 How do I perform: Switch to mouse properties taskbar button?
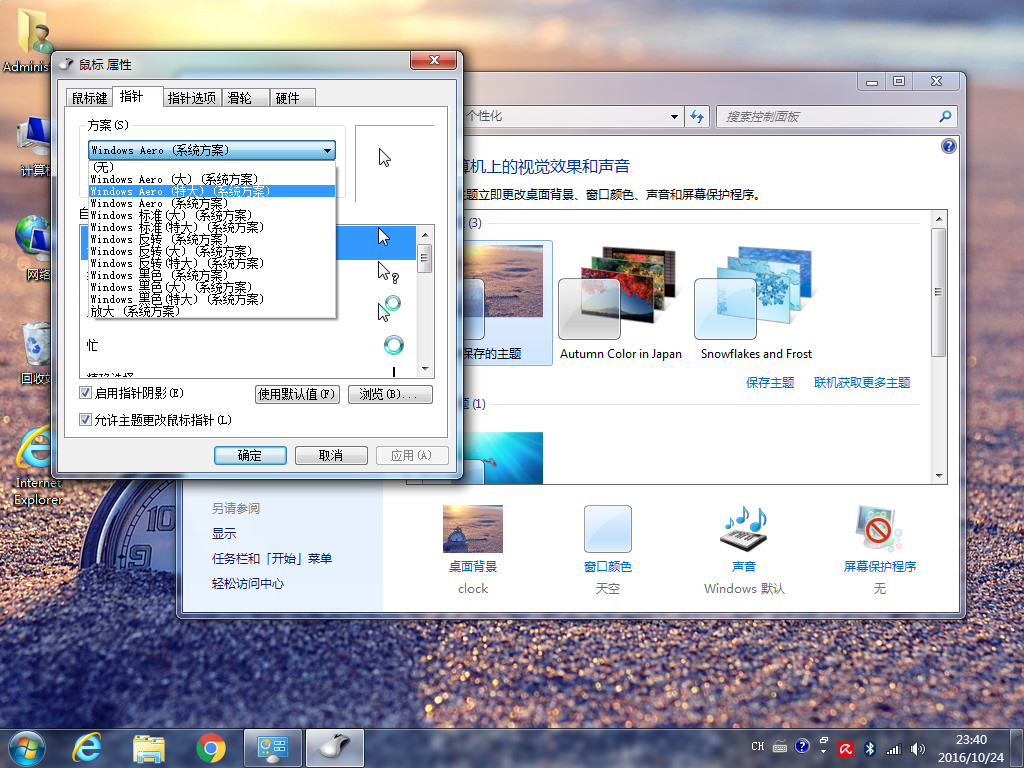point(335,748)
